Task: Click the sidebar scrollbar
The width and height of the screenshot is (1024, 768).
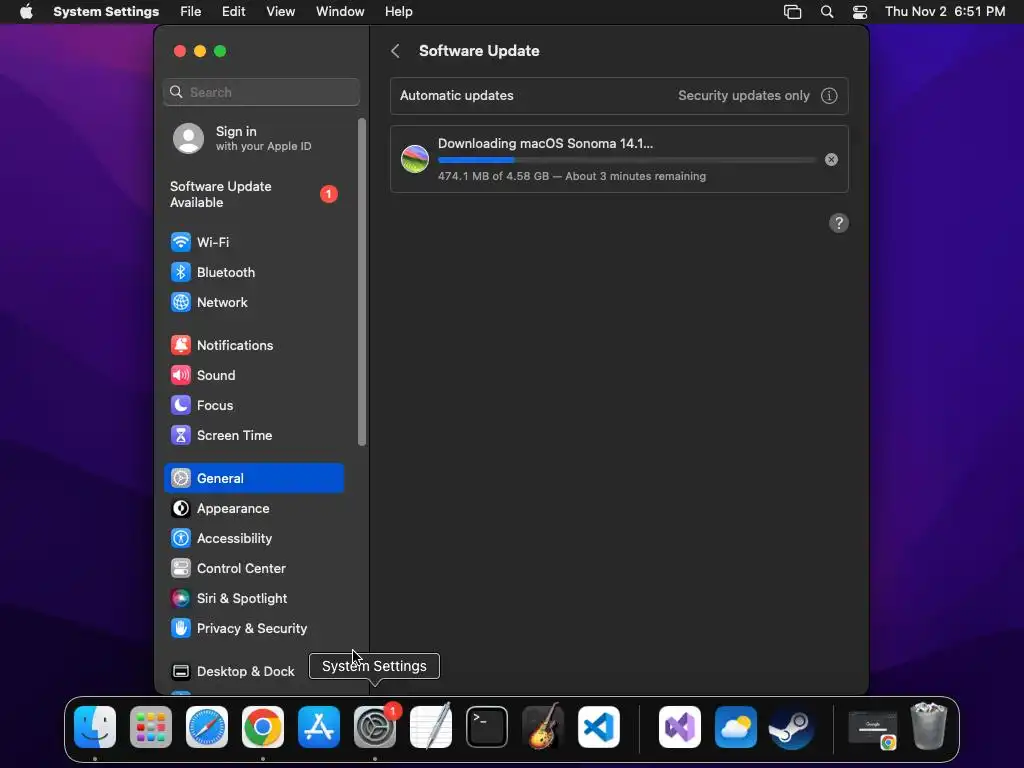Action: point(362,282)
